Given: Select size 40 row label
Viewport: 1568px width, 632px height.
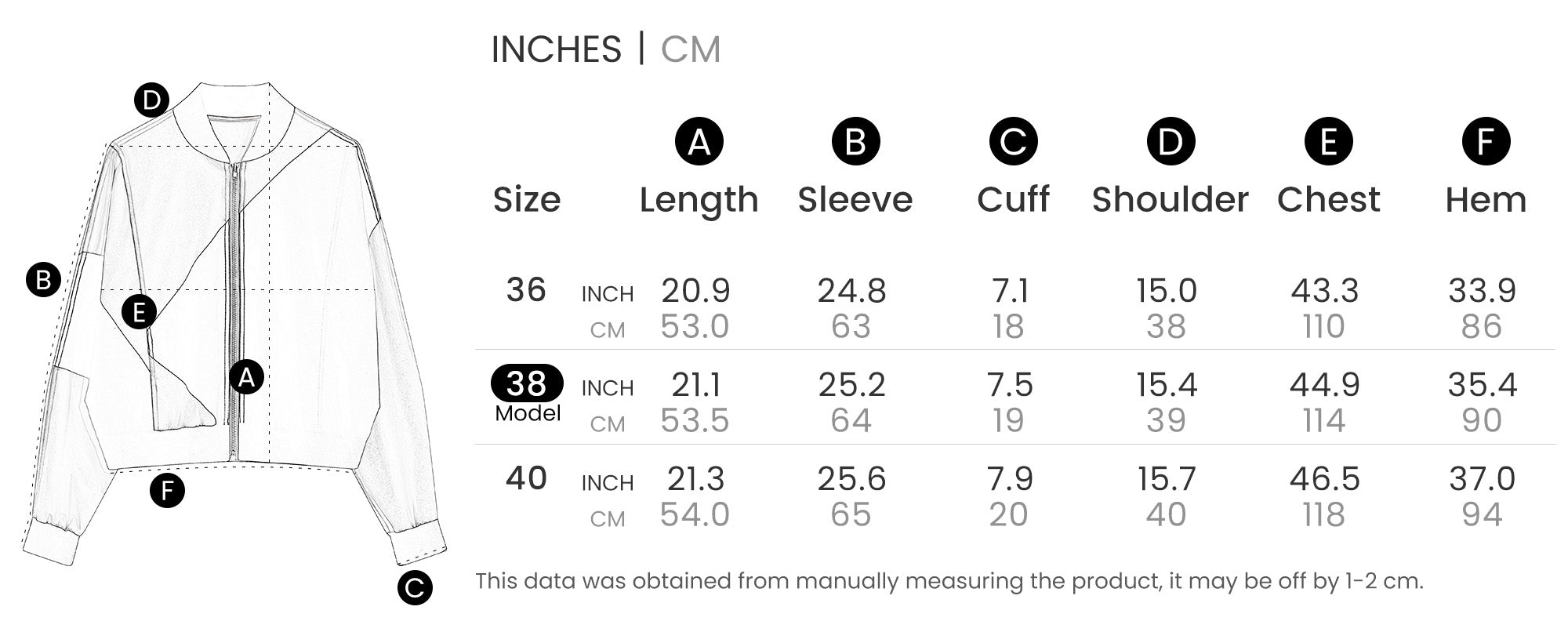Looking at the screenshot, I should pyautogui.click(x=526, y=478).
